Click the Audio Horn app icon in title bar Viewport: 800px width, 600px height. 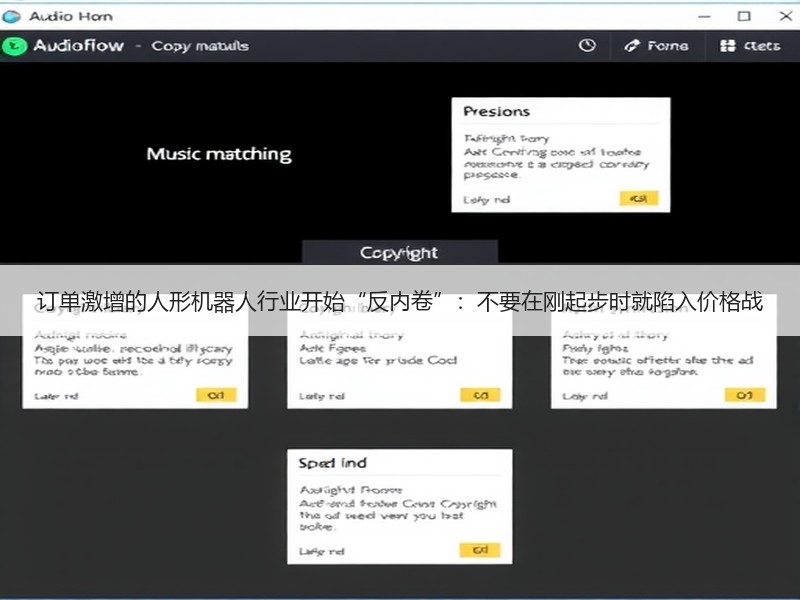[11, 16]
